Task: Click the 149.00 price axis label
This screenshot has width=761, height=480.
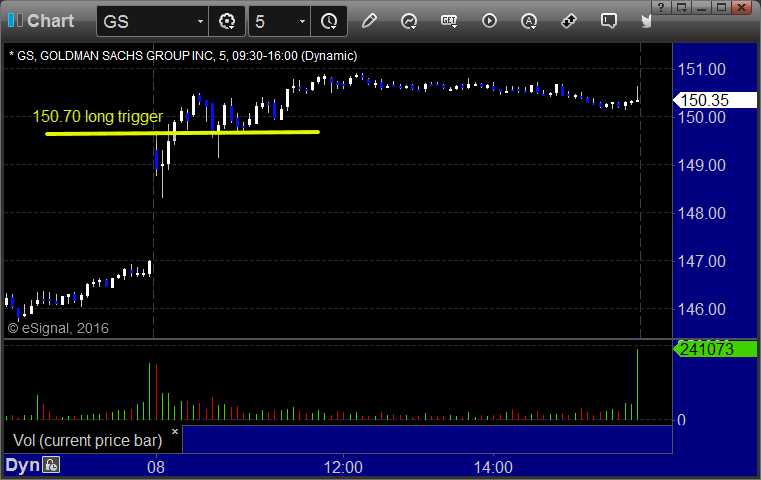Action: tap(702, 165)
